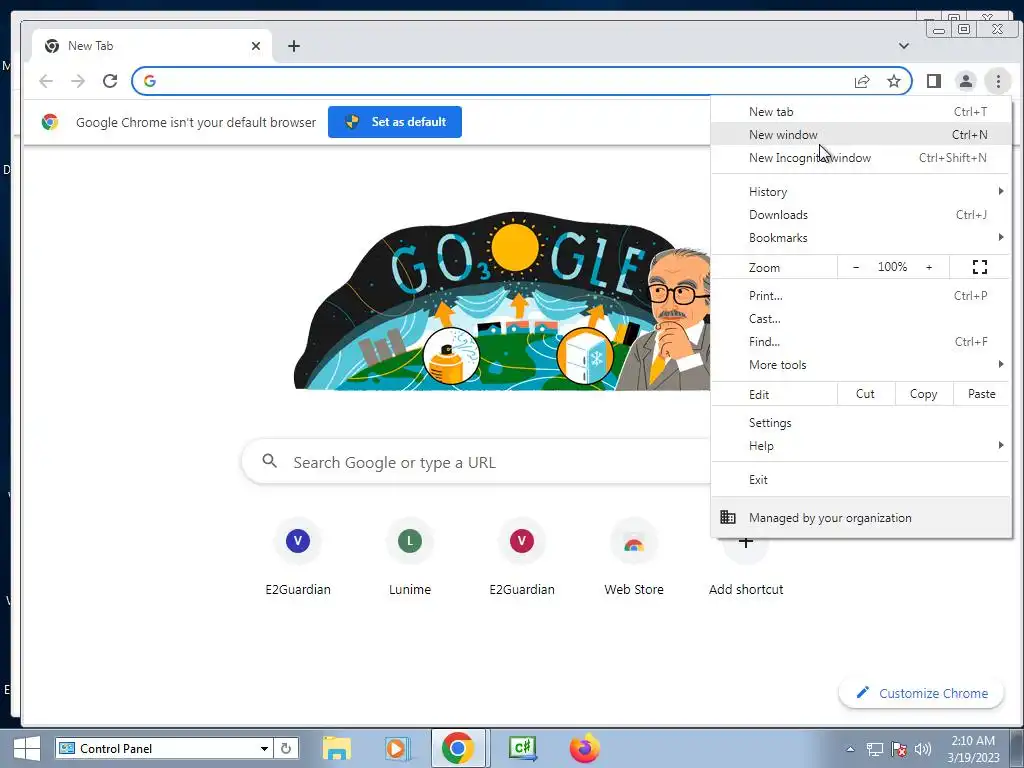Click Add shortcut tile
1024x768 pixels.
point(746,568)
